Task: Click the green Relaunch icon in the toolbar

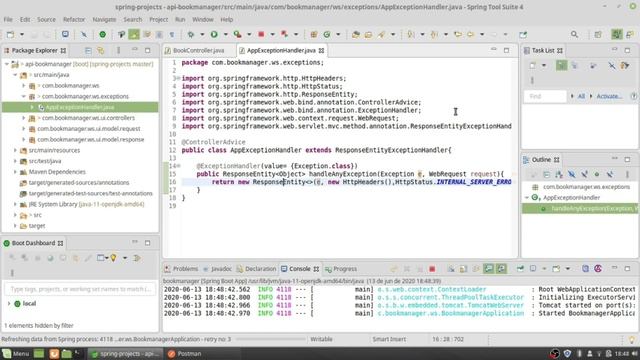Action: [102, 35]
